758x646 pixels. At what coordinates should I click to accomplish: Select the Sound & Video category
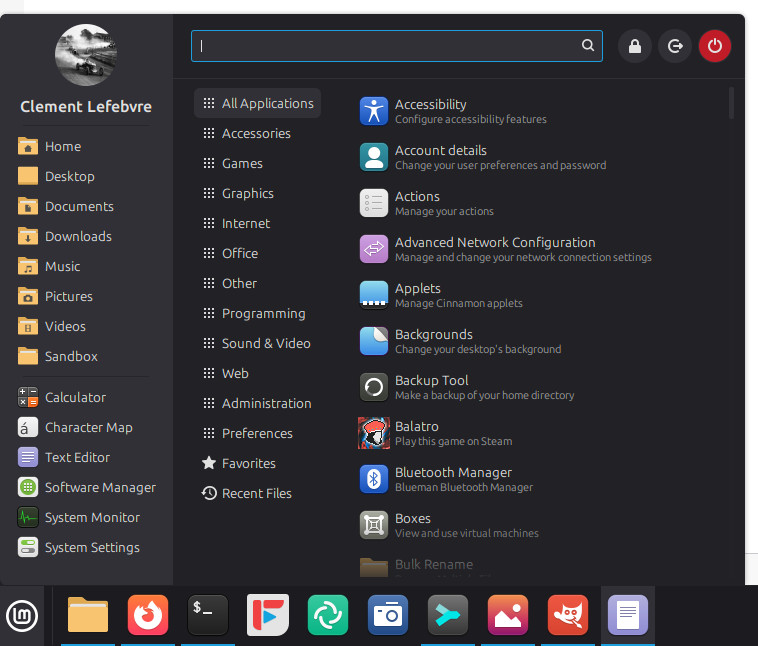[x=265, y=343]
